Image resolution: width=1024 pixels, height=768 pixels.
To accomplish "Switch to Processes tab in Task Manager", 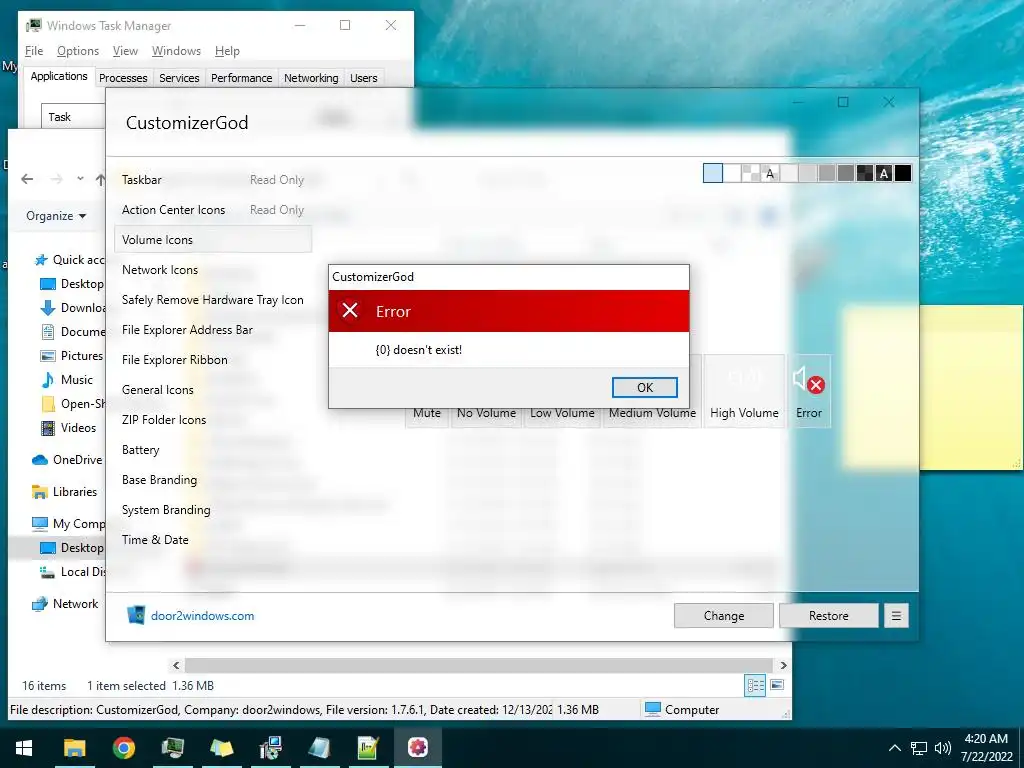I will click(x=123, y=78).
